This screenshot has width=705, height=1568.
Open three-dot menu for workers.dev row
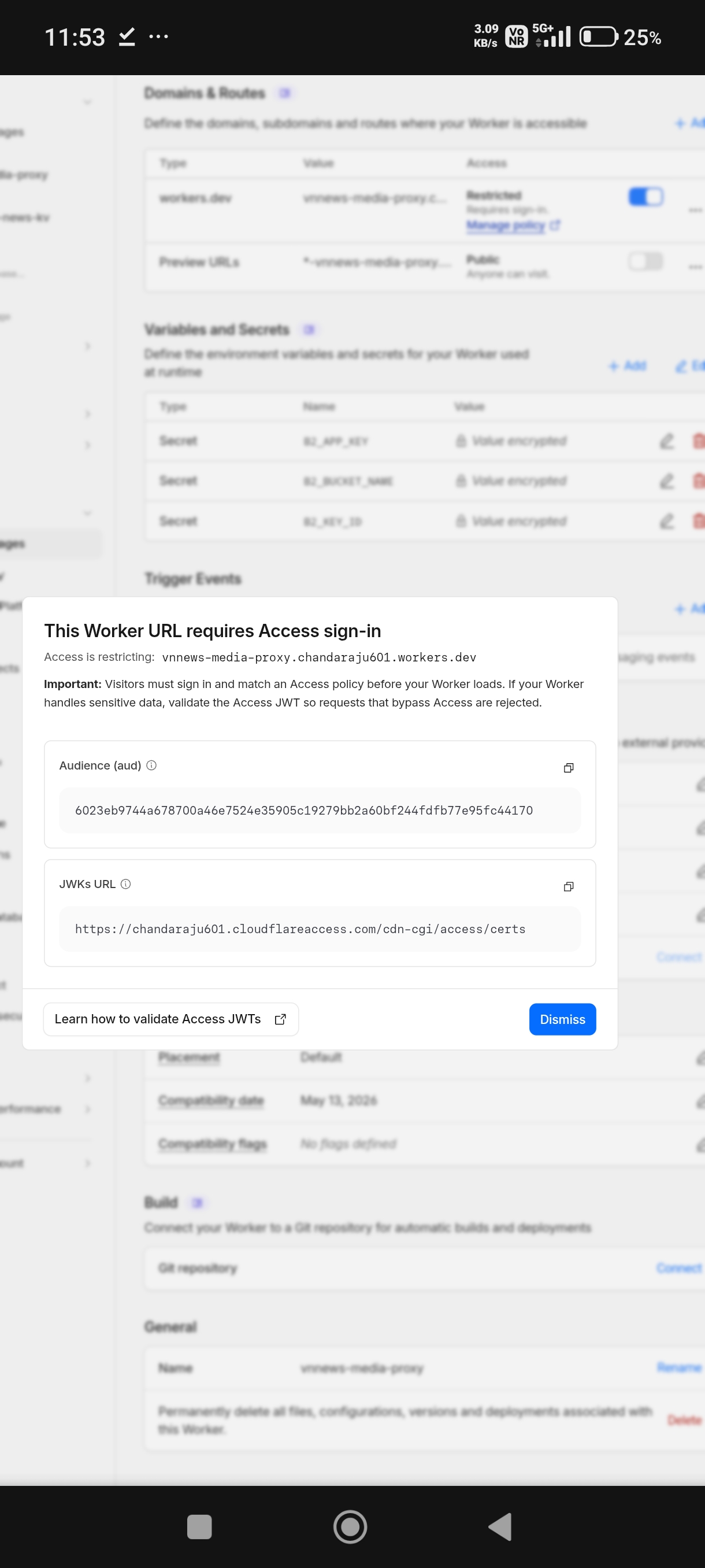695,210
